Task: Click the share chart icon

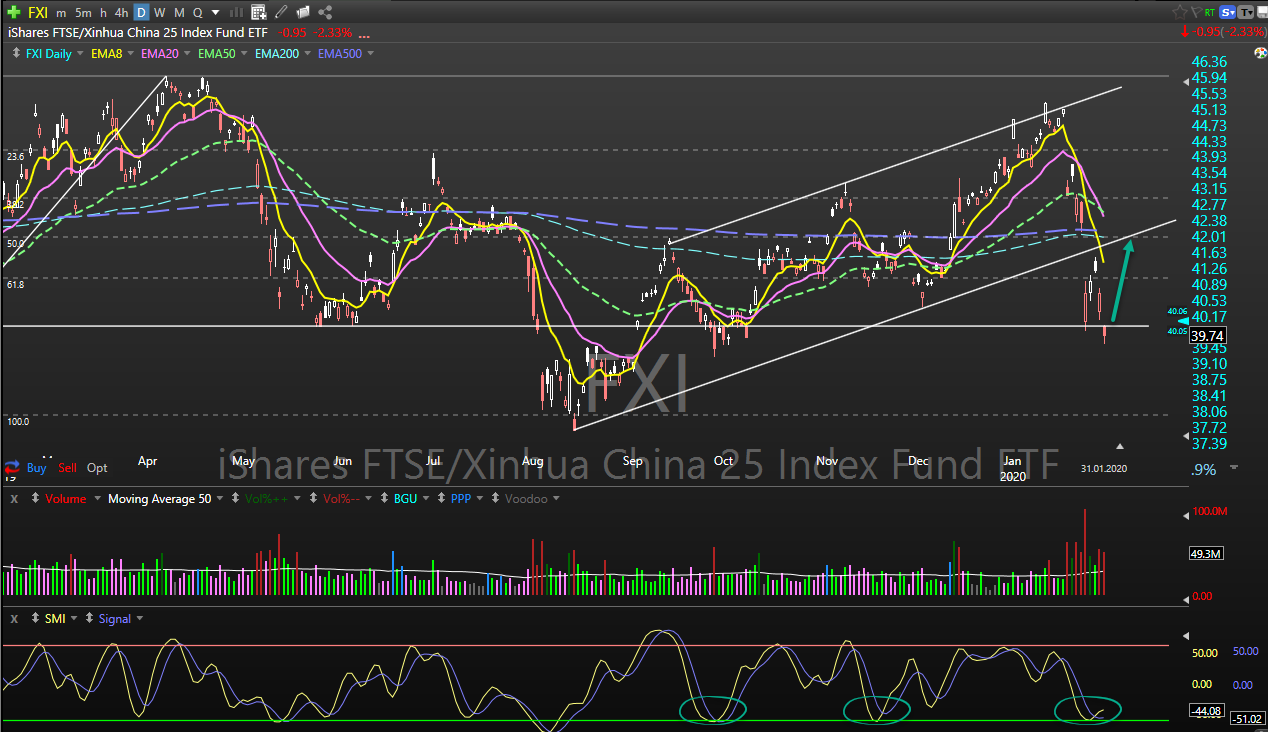Action: click(326, 12)
